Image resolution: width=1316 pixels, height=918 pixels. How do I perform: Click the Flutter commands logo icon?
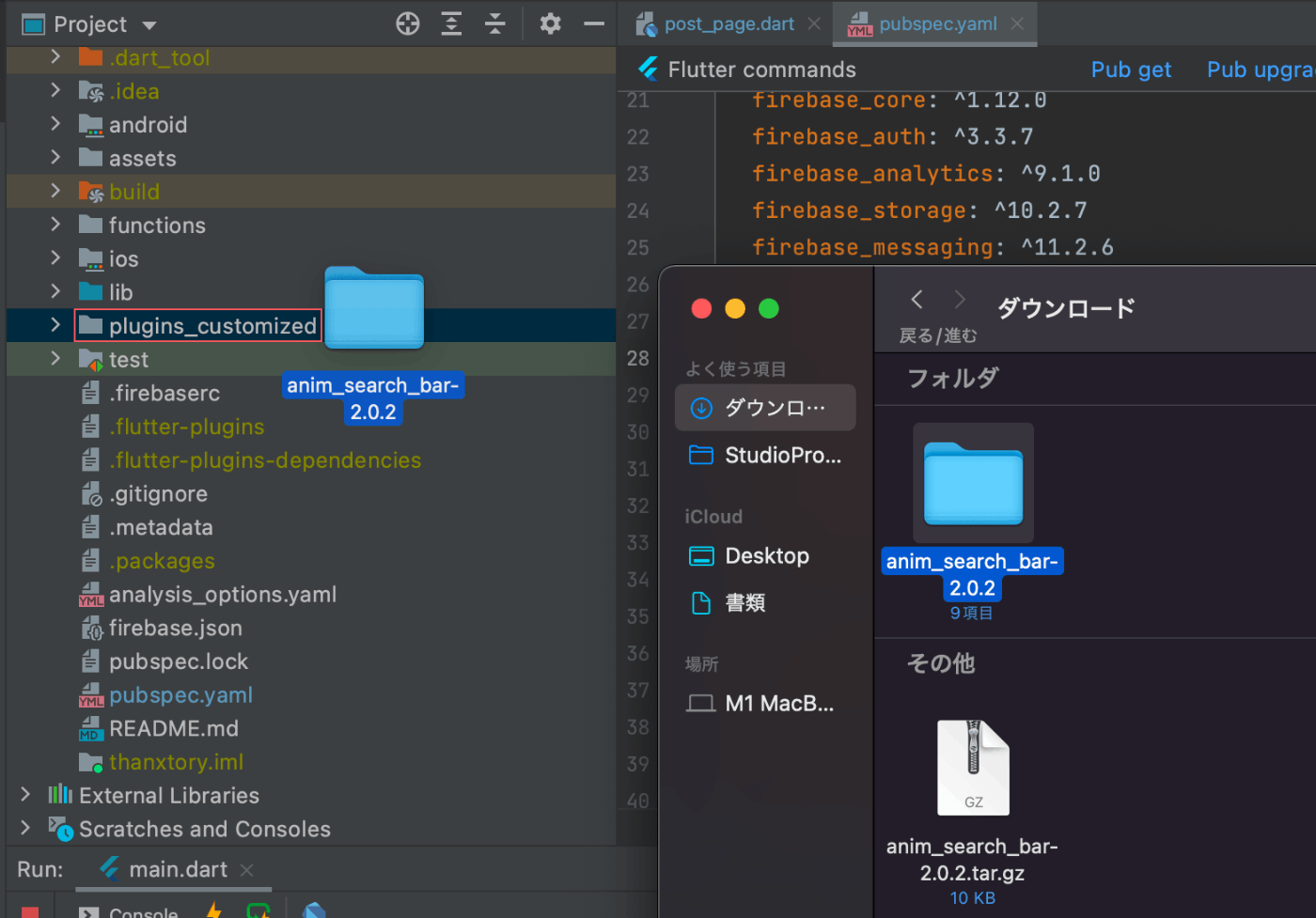[x=649, y=69]
